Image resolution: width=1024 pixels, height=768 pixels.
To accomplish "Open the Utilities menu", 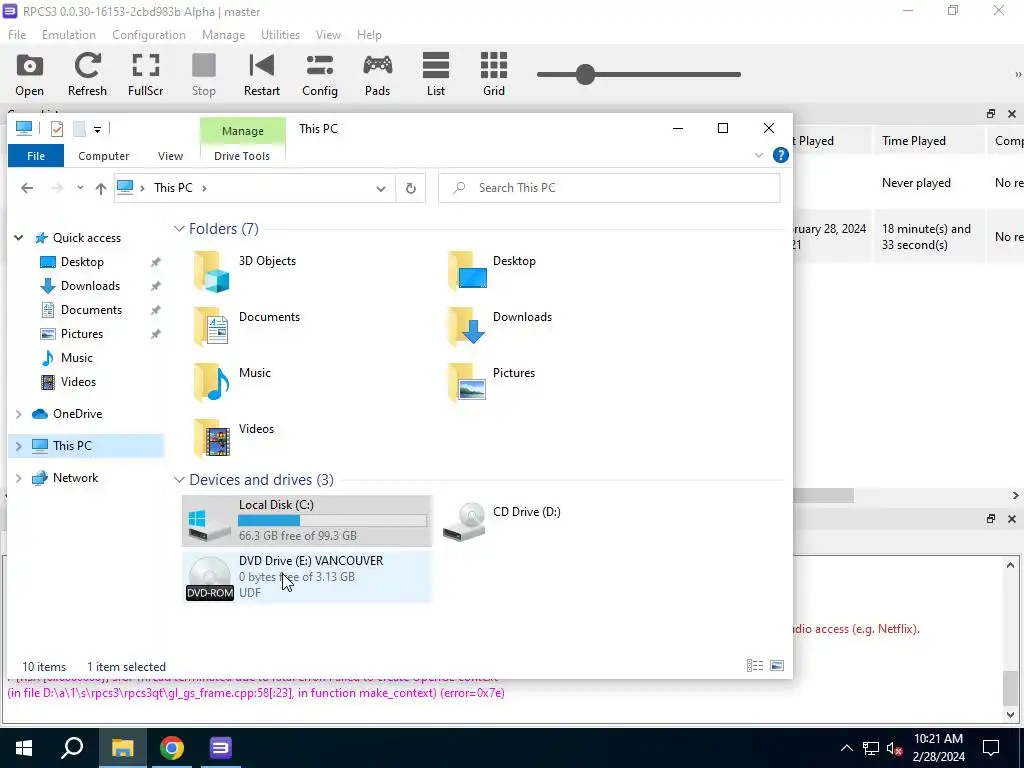I will pos(280,35).
